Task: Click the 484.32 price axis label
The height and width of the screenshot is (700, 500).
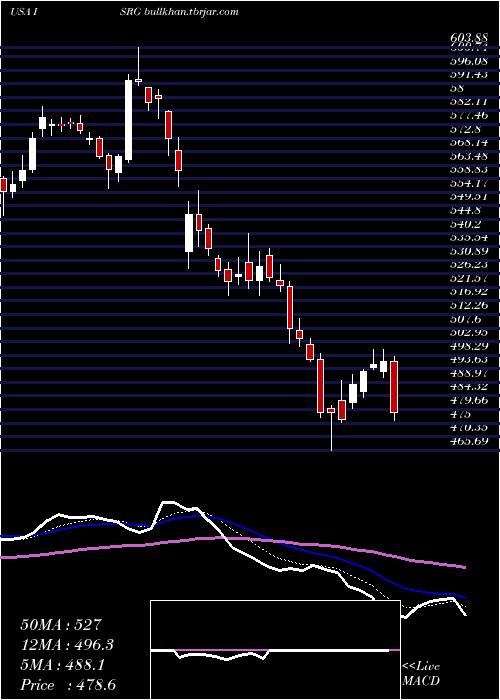Action: click(x=468, y=387)
